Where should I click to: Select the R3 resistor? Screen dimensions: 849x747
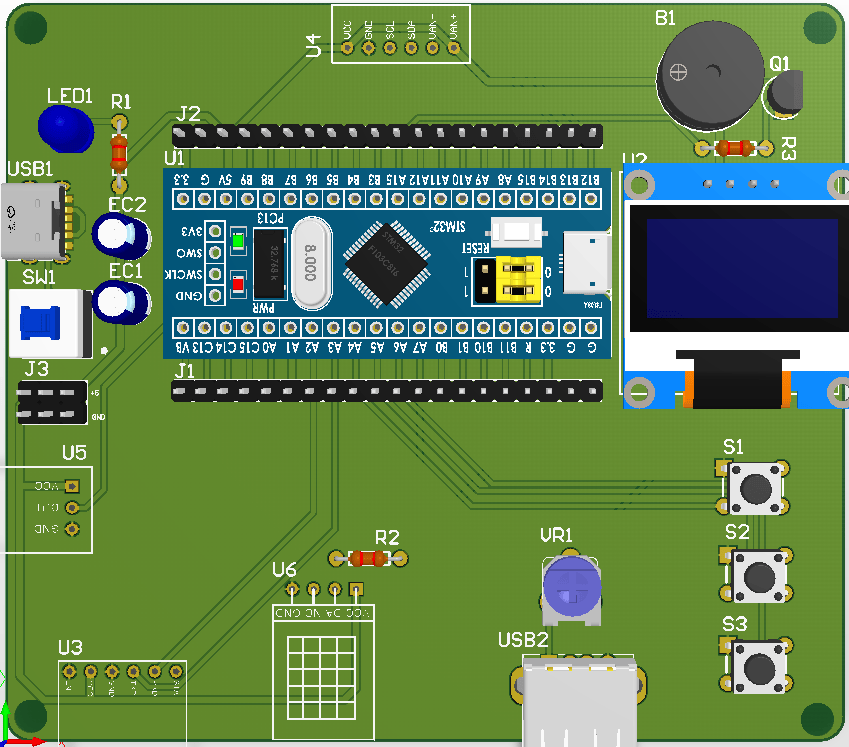coord(734,148)
